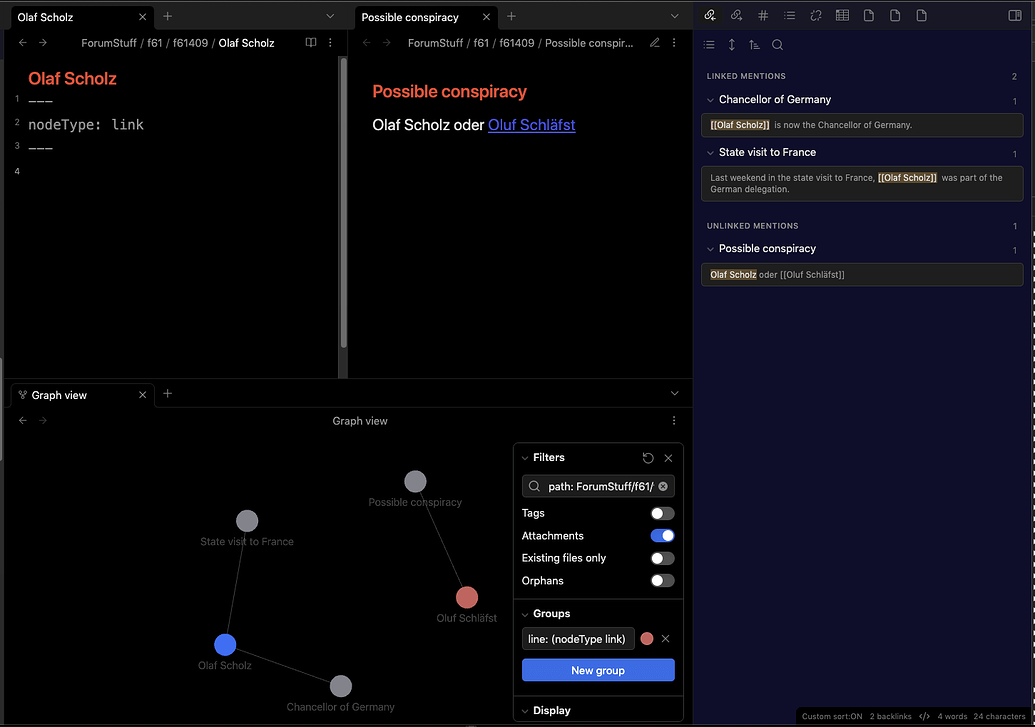Screen dimensions: 1035x727
Task: Follow the Oluf Schläfst link
Action: 531,125
